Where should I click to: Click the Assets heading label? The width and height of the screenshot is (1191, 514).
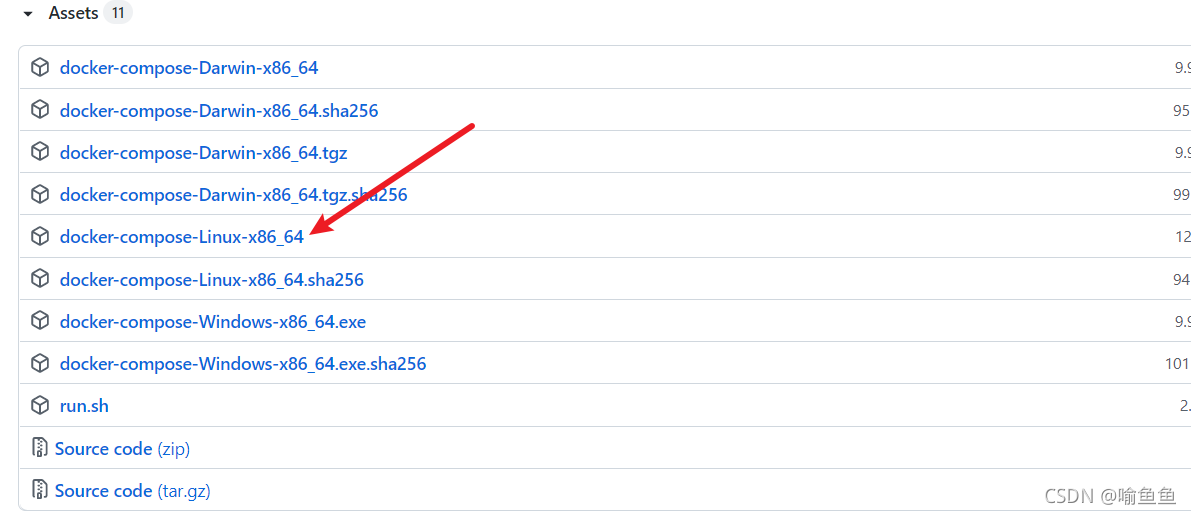74,13
